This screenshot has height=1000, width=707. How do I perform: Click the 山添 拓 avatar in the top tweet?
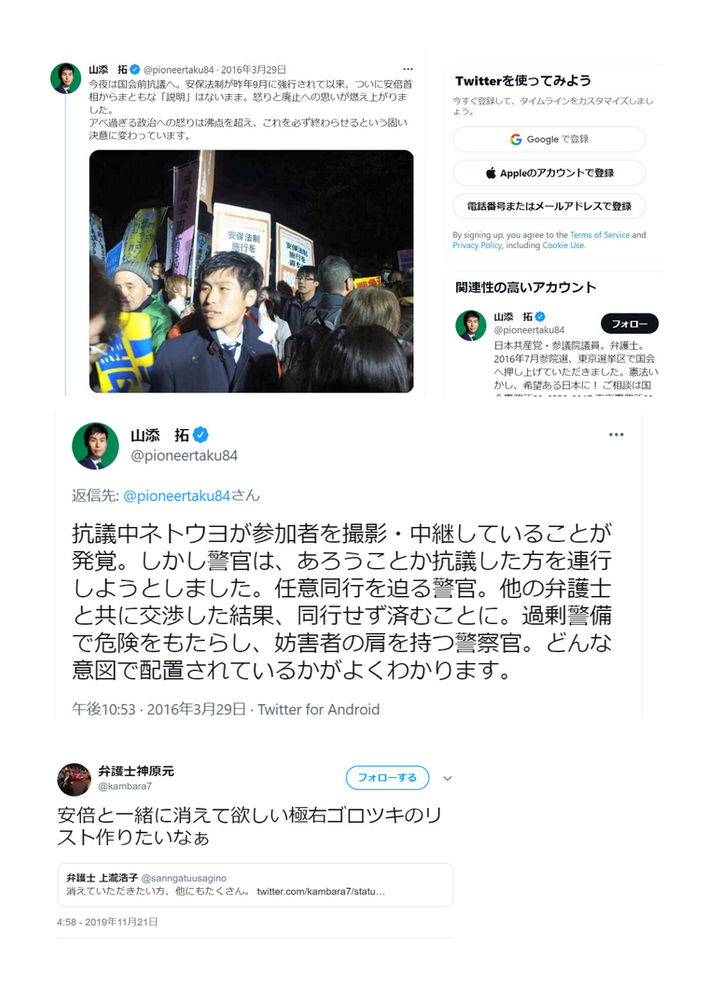[x=66, y=78]
